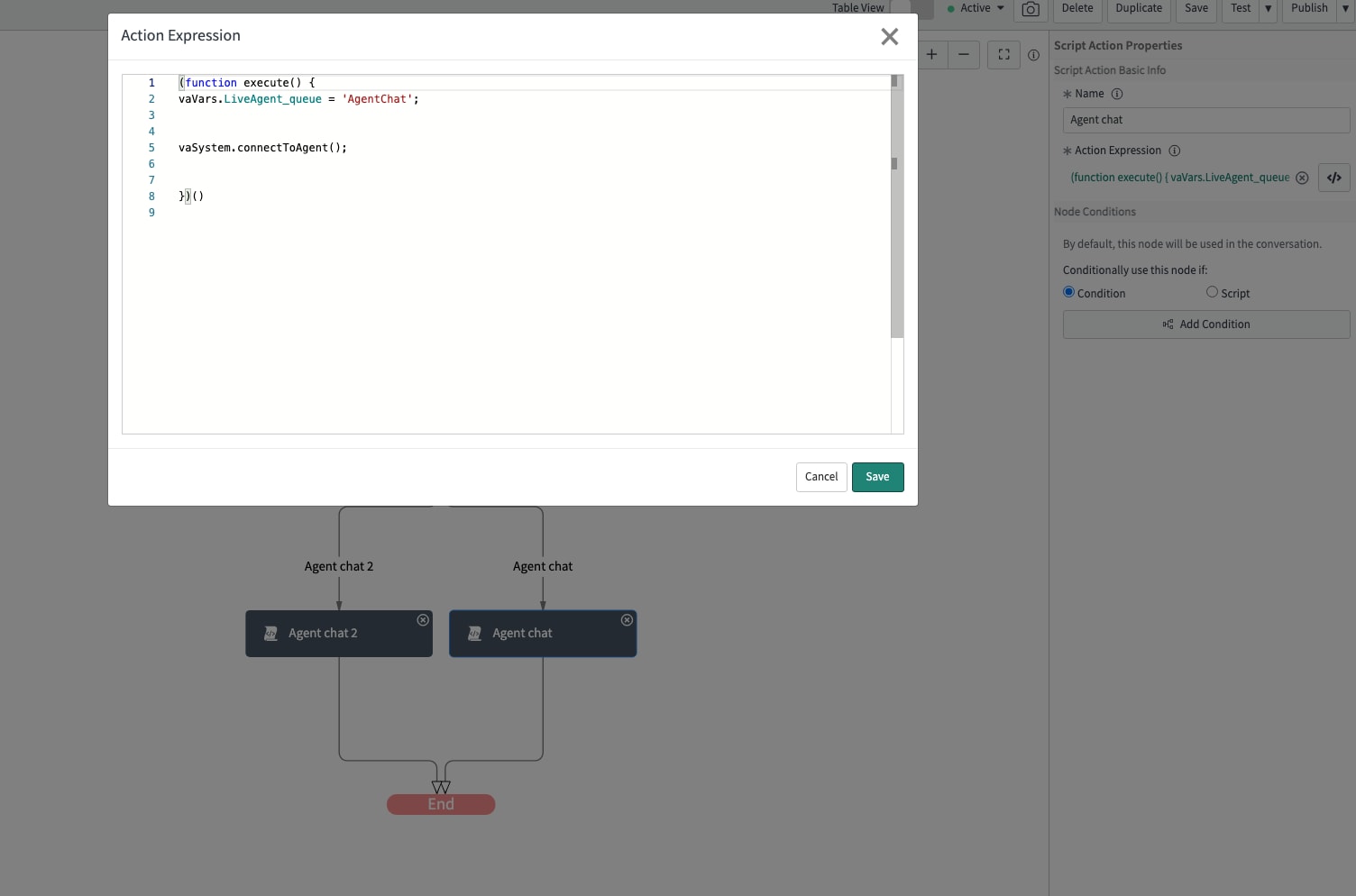Zoom out on the canvas
This screenshot has height=896, width=1356.
[x=964, y=55]
